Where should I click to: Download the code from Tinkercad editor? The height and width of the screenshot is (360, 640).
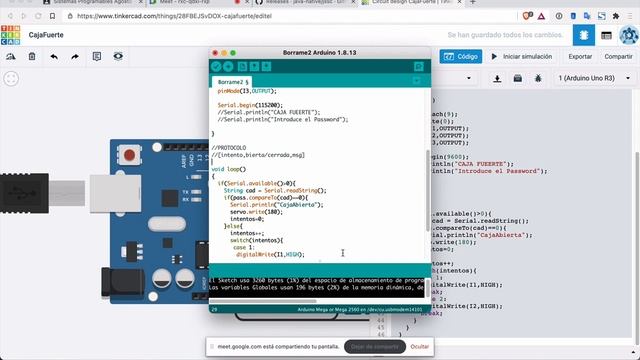[497, 78]
